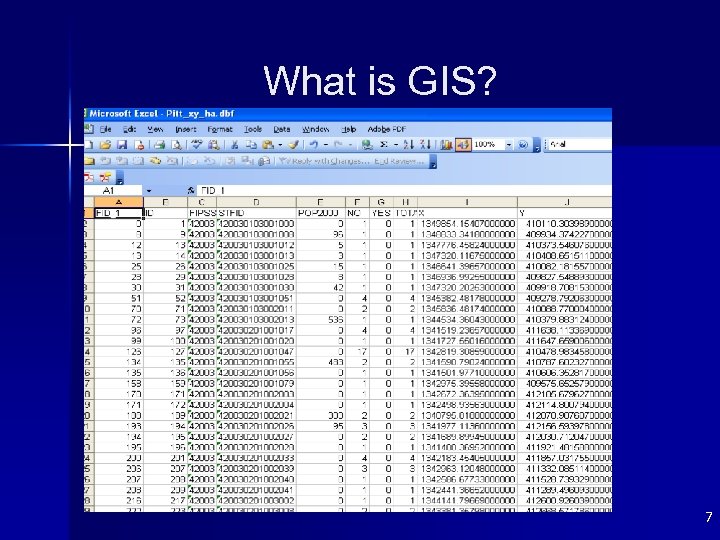Paste using the clipboard icon

(x=268, y=145)
